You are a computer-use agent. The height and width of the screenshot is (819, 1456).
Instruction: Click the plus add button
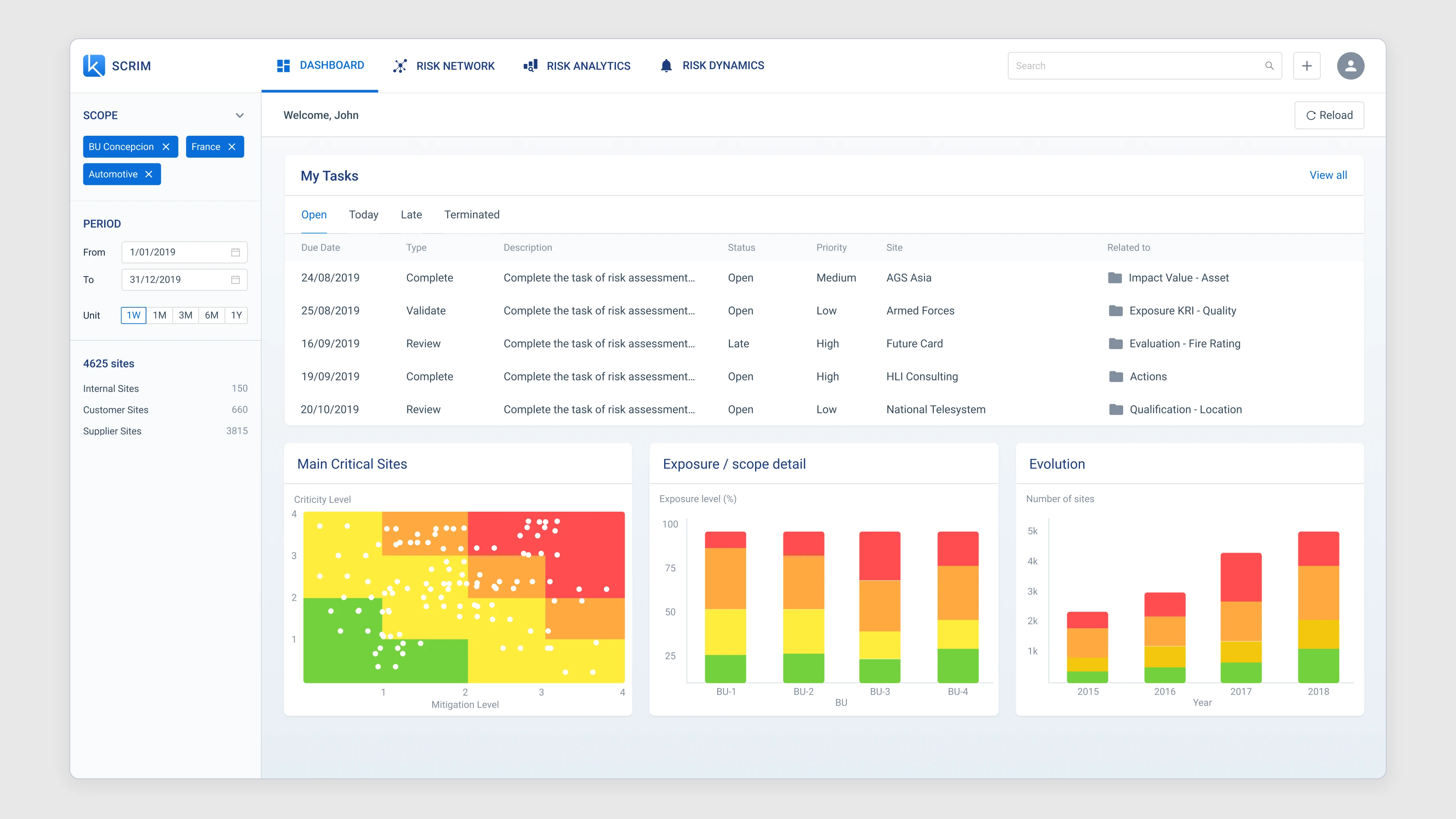(x=1307, y=65)
